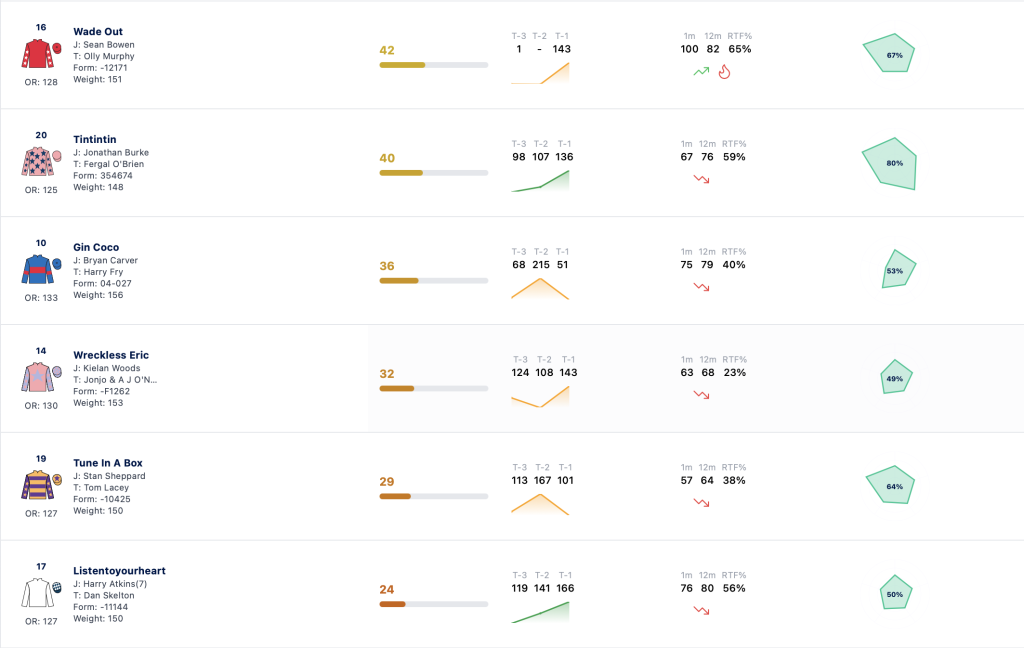Image resolution: width=1024 pixels, height=648 pixels.
Task: Click Wade Out's rating bar scoring 42
Action: pyautogui.click(x=434, y=65)
